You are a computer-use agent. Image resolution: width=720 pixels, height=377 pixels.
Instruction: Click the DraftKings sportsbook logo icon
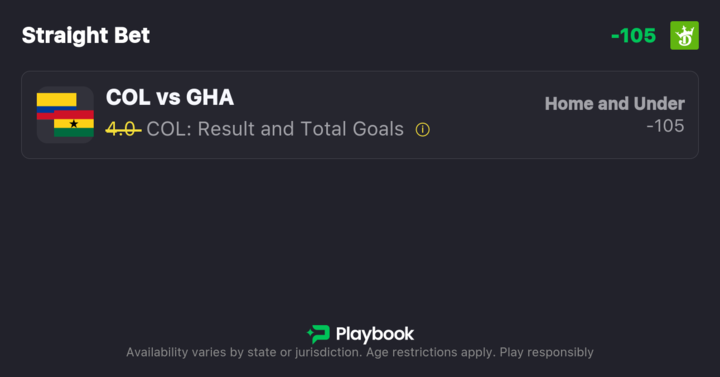pos(684,35)
